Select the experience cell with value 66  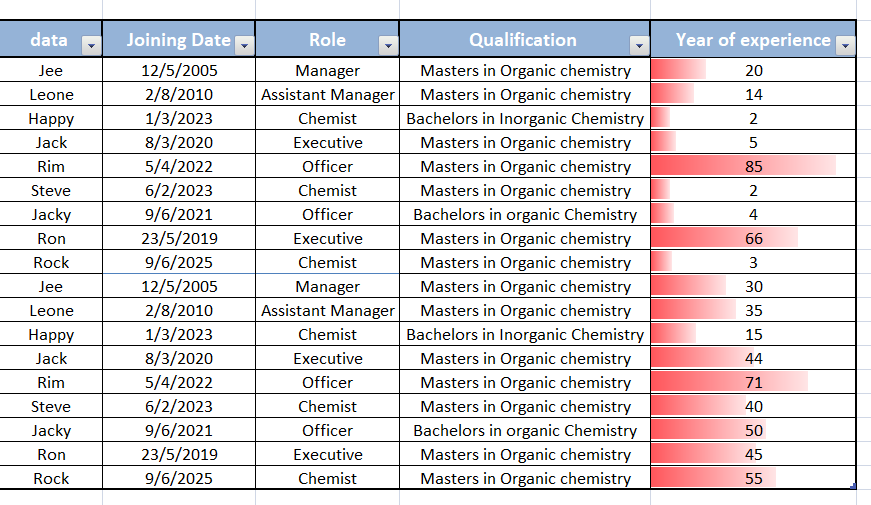click(x=753, y=239)
